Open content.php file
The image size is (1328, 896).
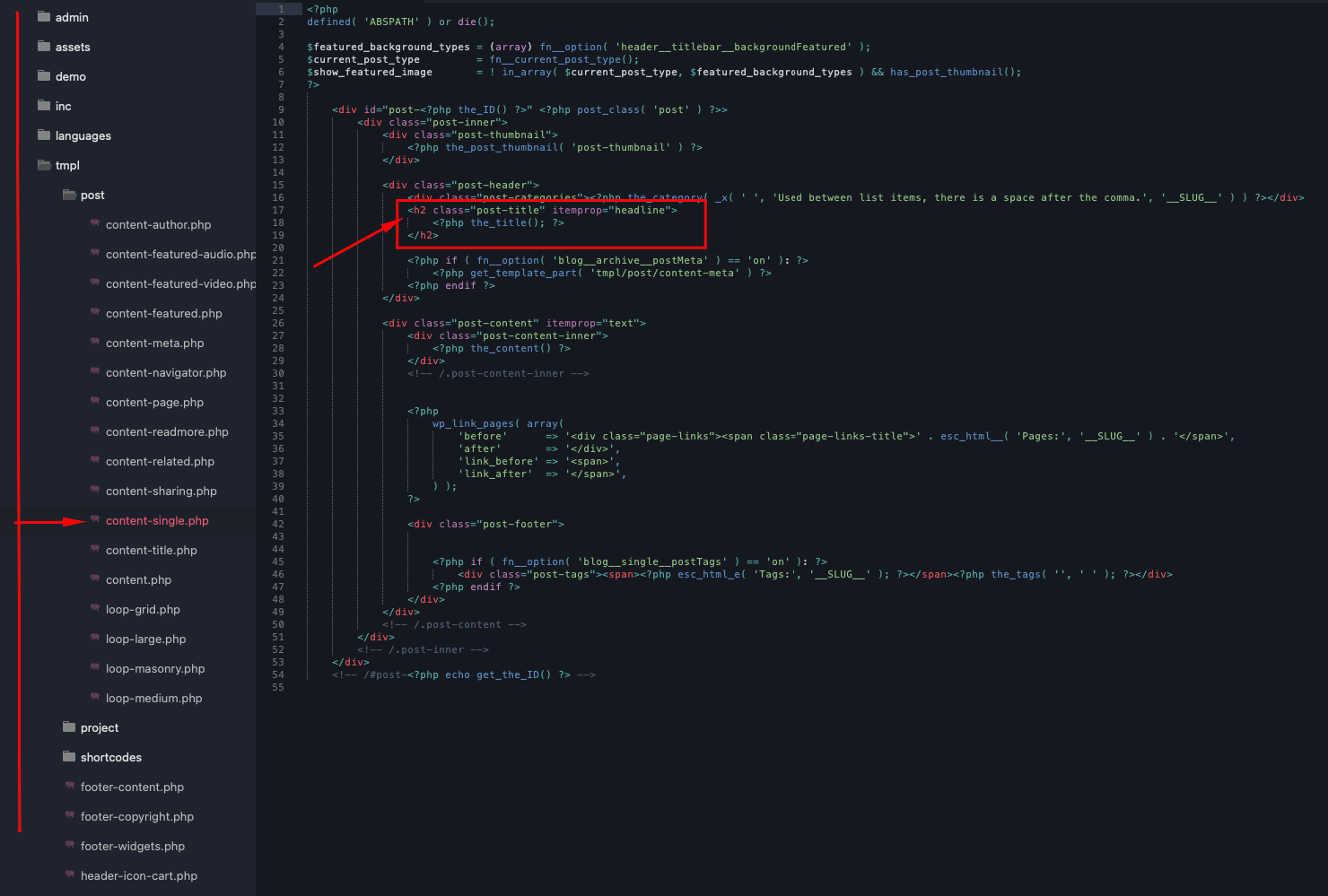[138, 579]
